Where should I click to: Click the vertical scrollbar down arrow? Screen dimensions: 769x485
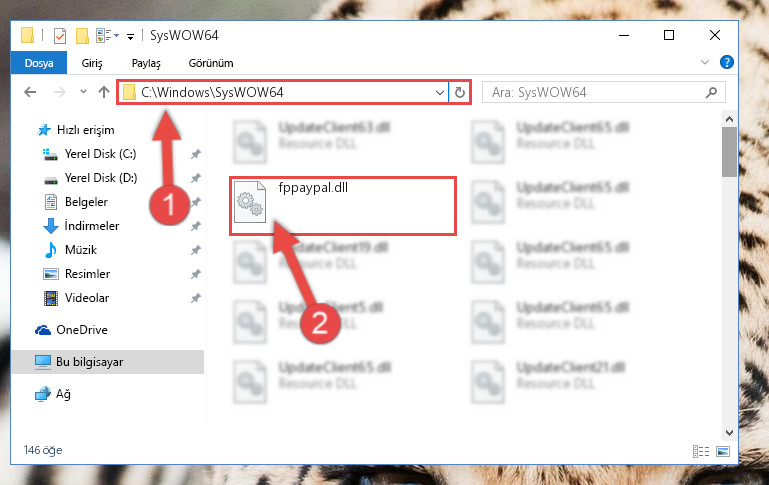pyautogui.click(x=729, y=433)
